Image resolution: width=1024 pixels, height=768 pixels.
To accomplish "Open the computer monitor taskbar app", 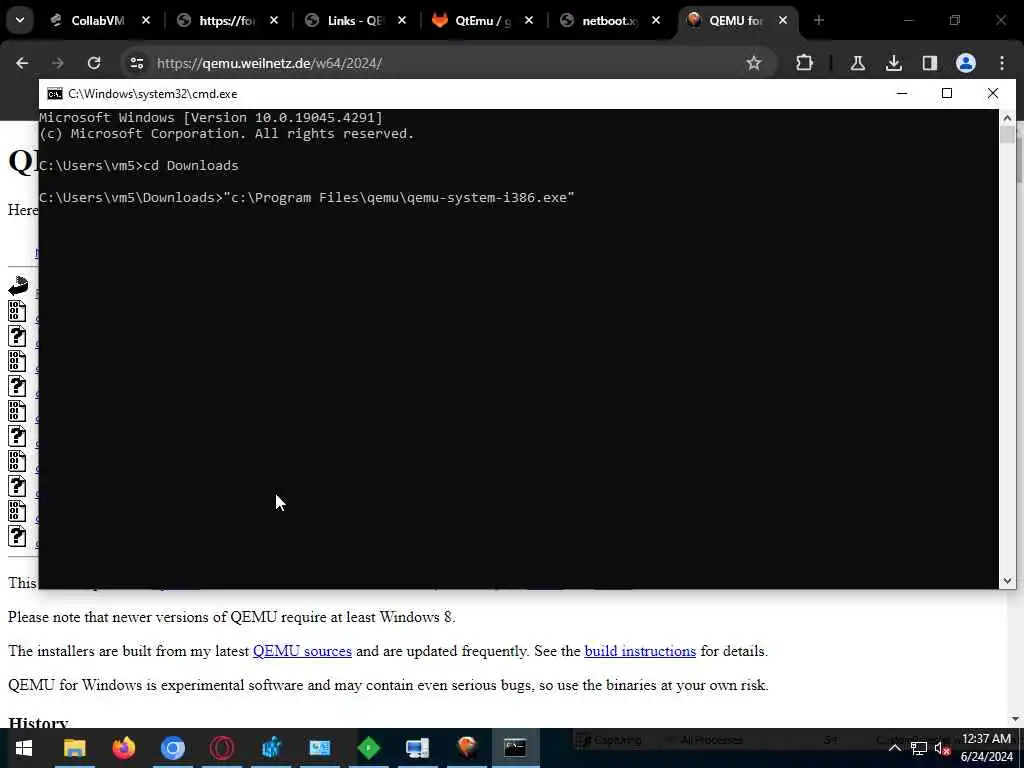I will (x=417, y=748).
